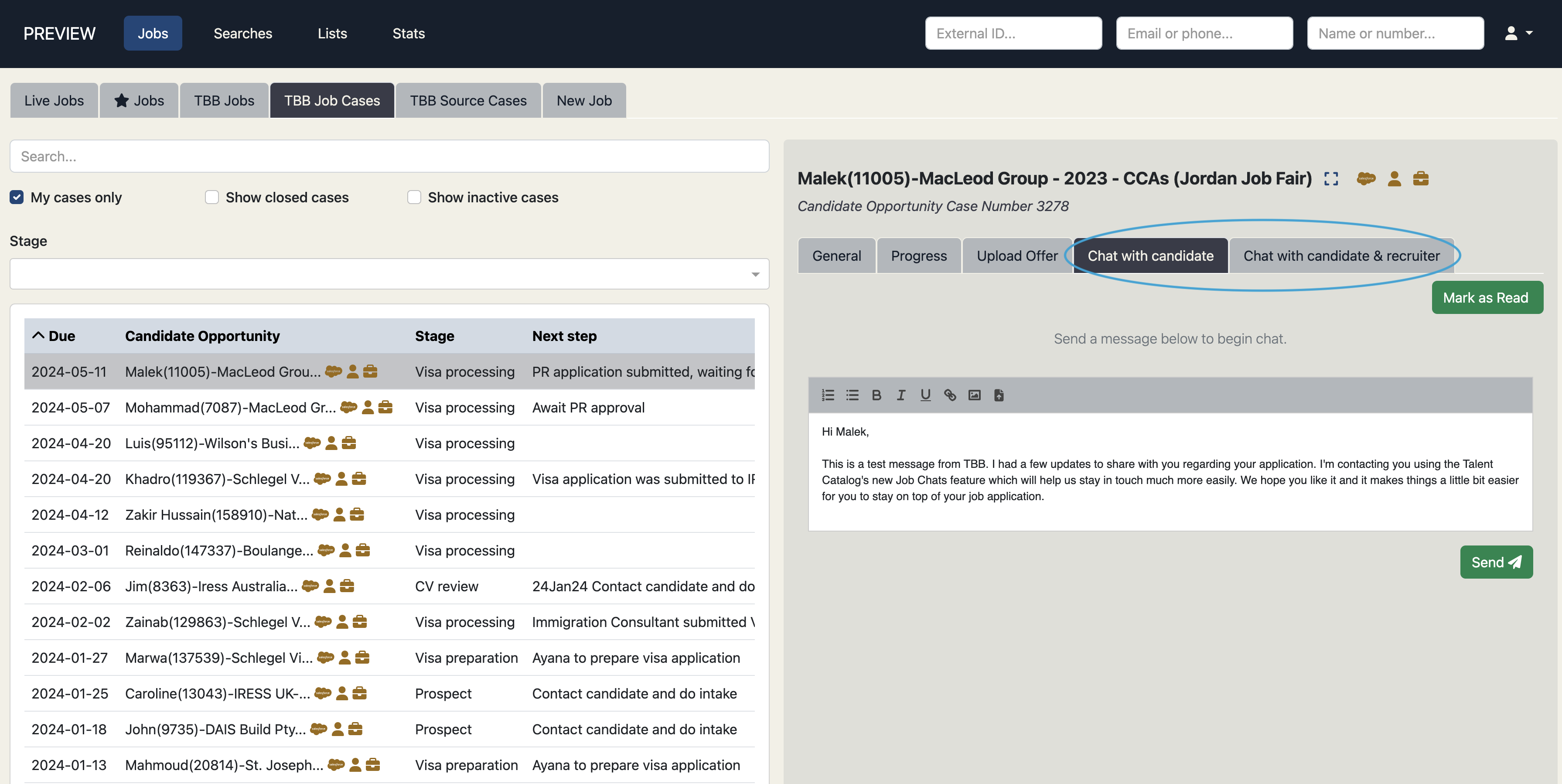The height and width of the screenshot is (784, 1562).
Task: Tick Show inactive cases
Action: coord(414,197)
